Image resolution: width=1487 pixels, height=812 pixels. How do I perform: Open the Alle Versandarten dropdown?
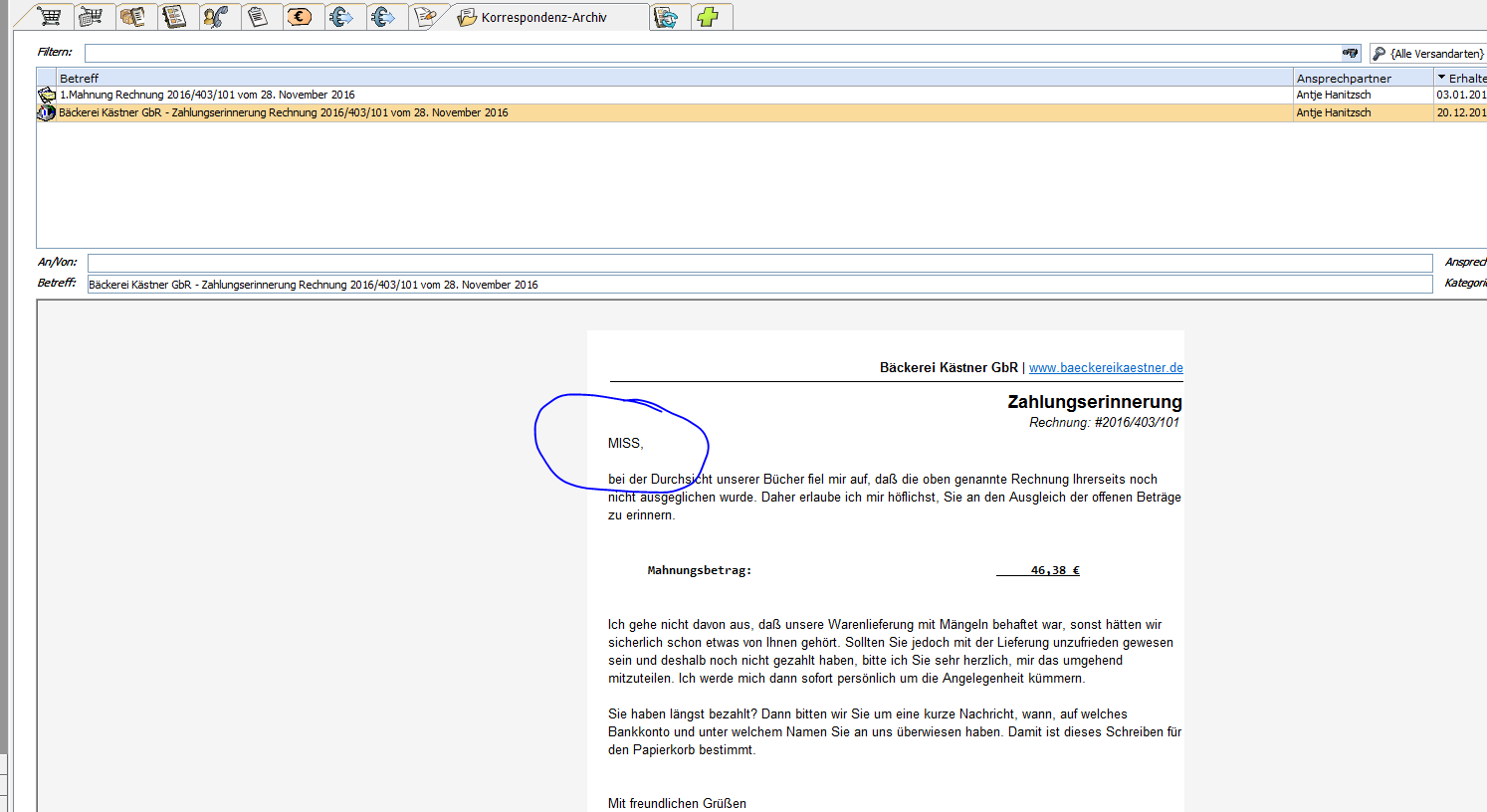(x=1428, y=54)
